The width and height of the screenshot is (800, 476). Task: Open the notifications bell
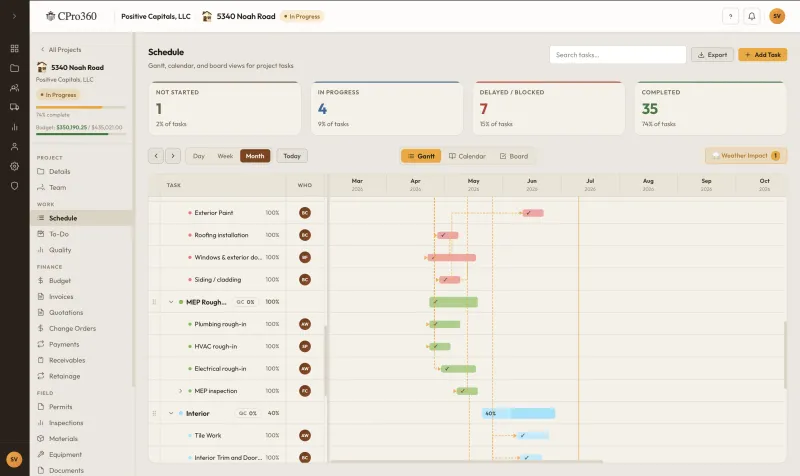point(752,16)
